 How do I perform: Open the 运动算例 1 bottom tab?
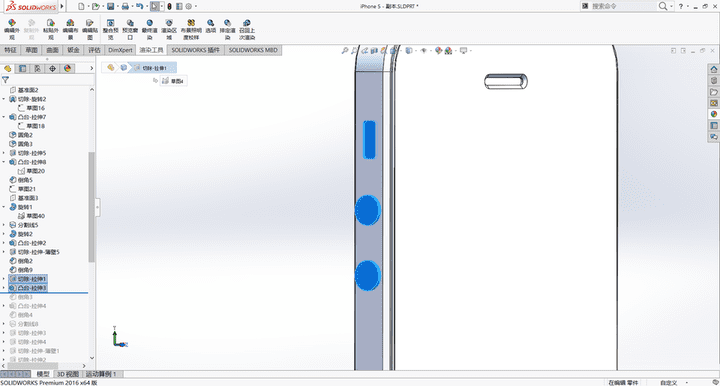pos(101,374)
